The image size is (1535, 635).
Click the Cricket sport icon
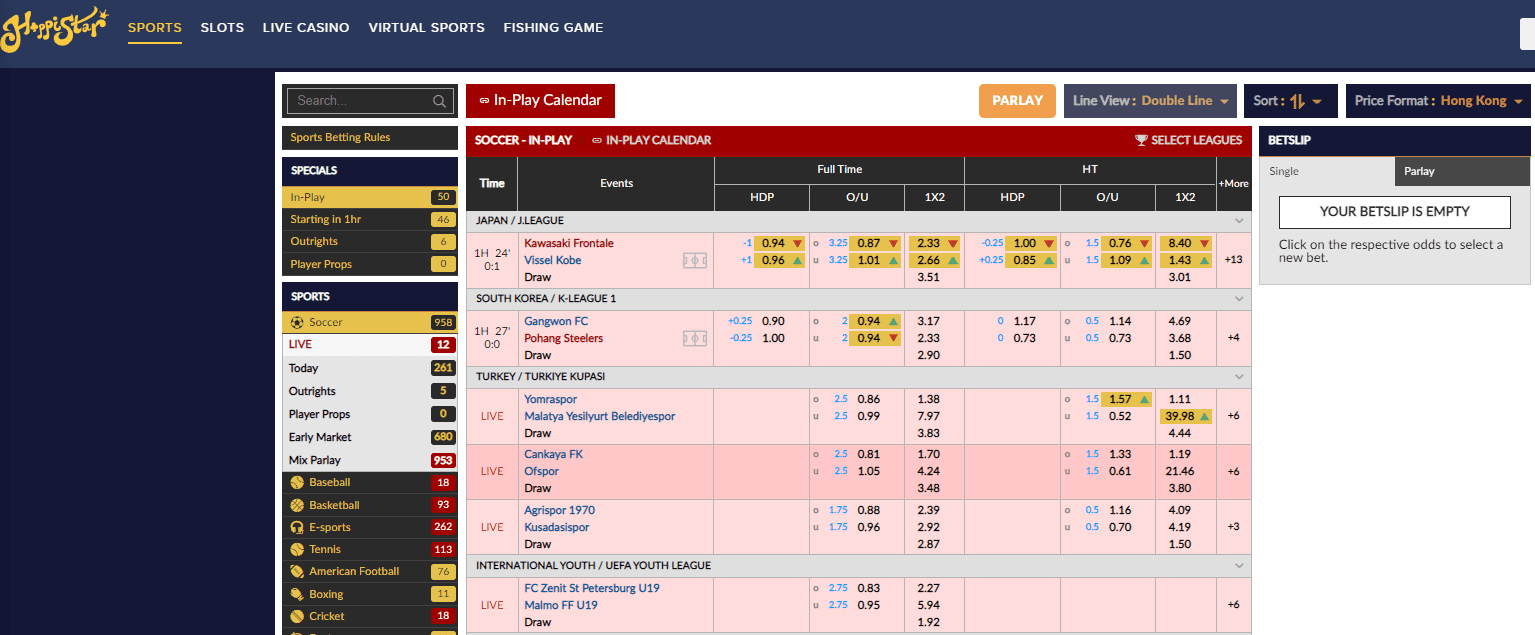297,616
